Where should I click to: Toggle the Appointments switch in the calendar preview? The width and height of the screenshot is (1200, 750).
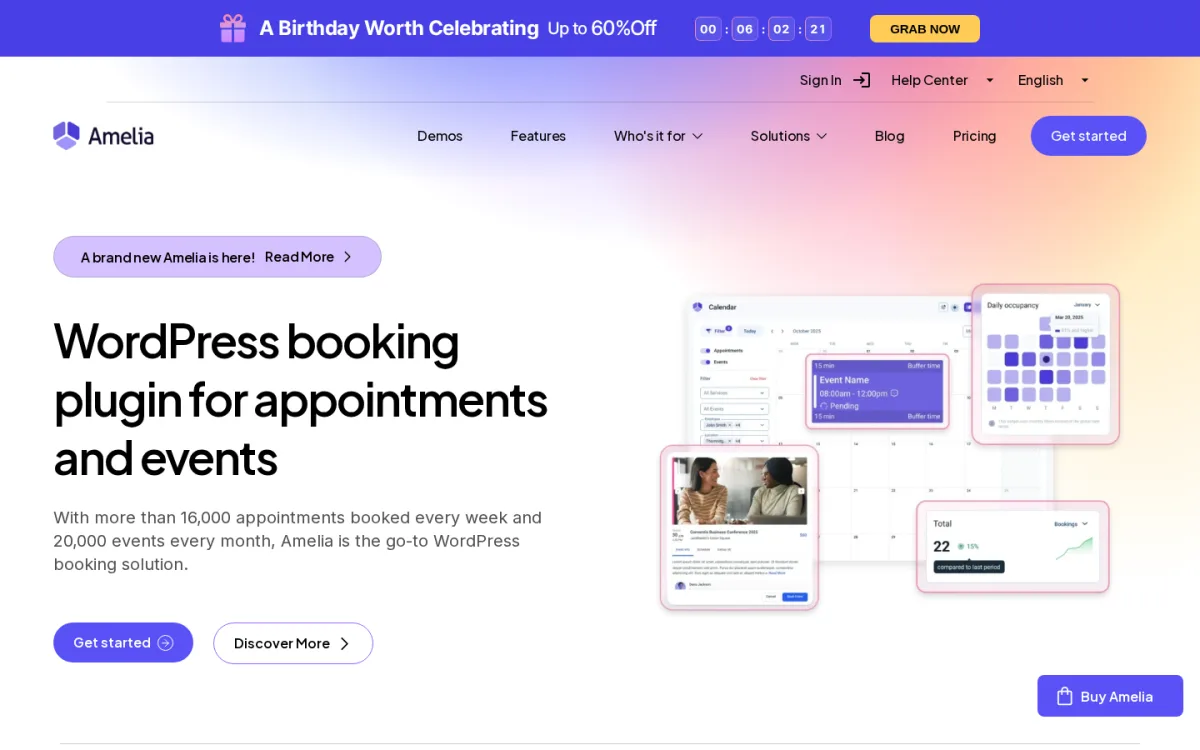(705, 351)
